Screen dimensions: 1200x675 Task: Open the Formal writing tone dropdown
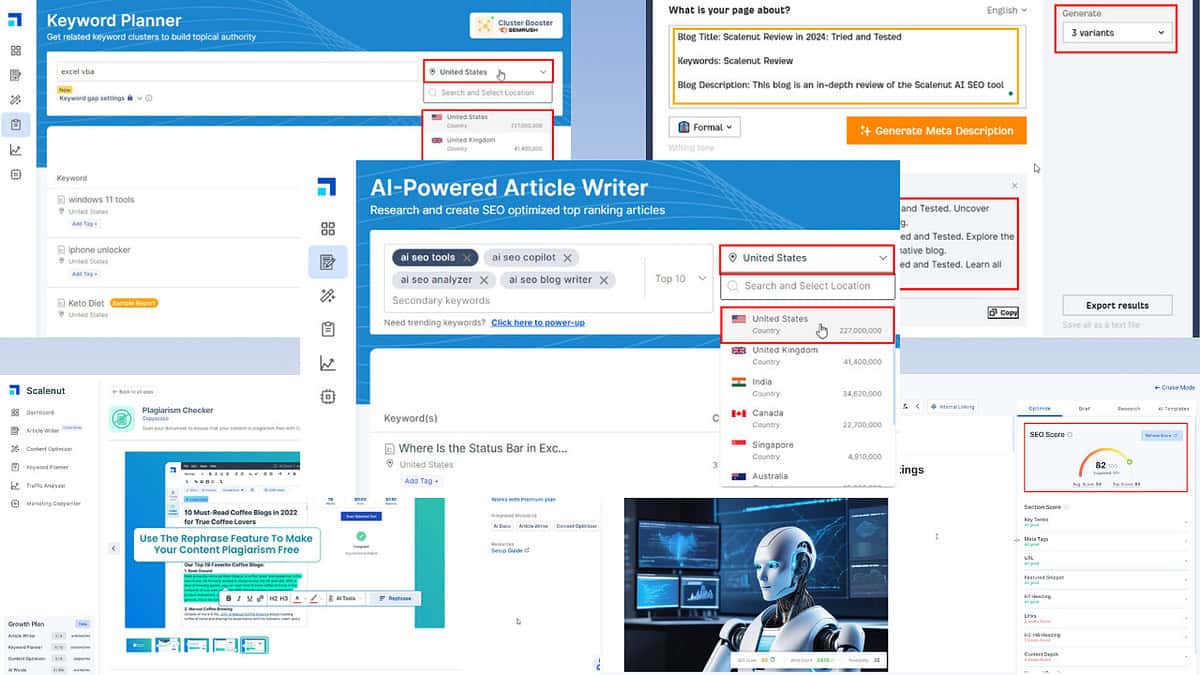706,126
